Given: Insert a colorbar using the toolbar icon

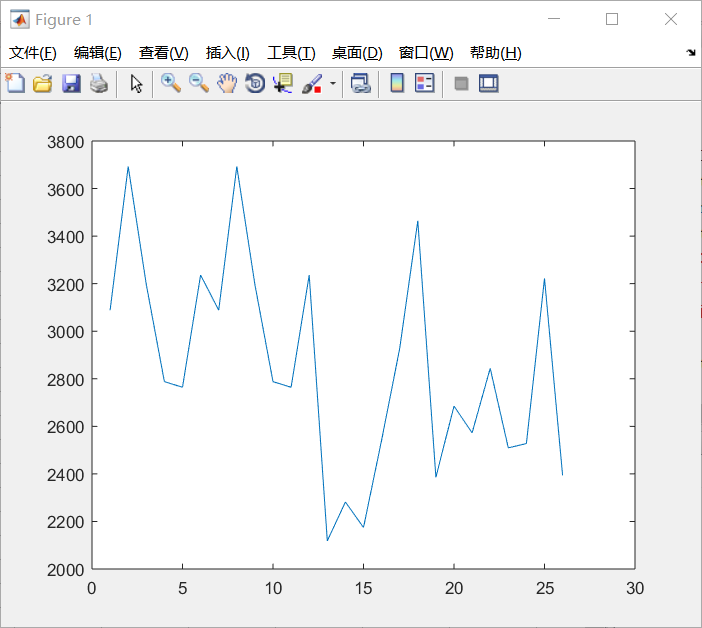Looking at the screenshot, I should [x=397, y=83].
